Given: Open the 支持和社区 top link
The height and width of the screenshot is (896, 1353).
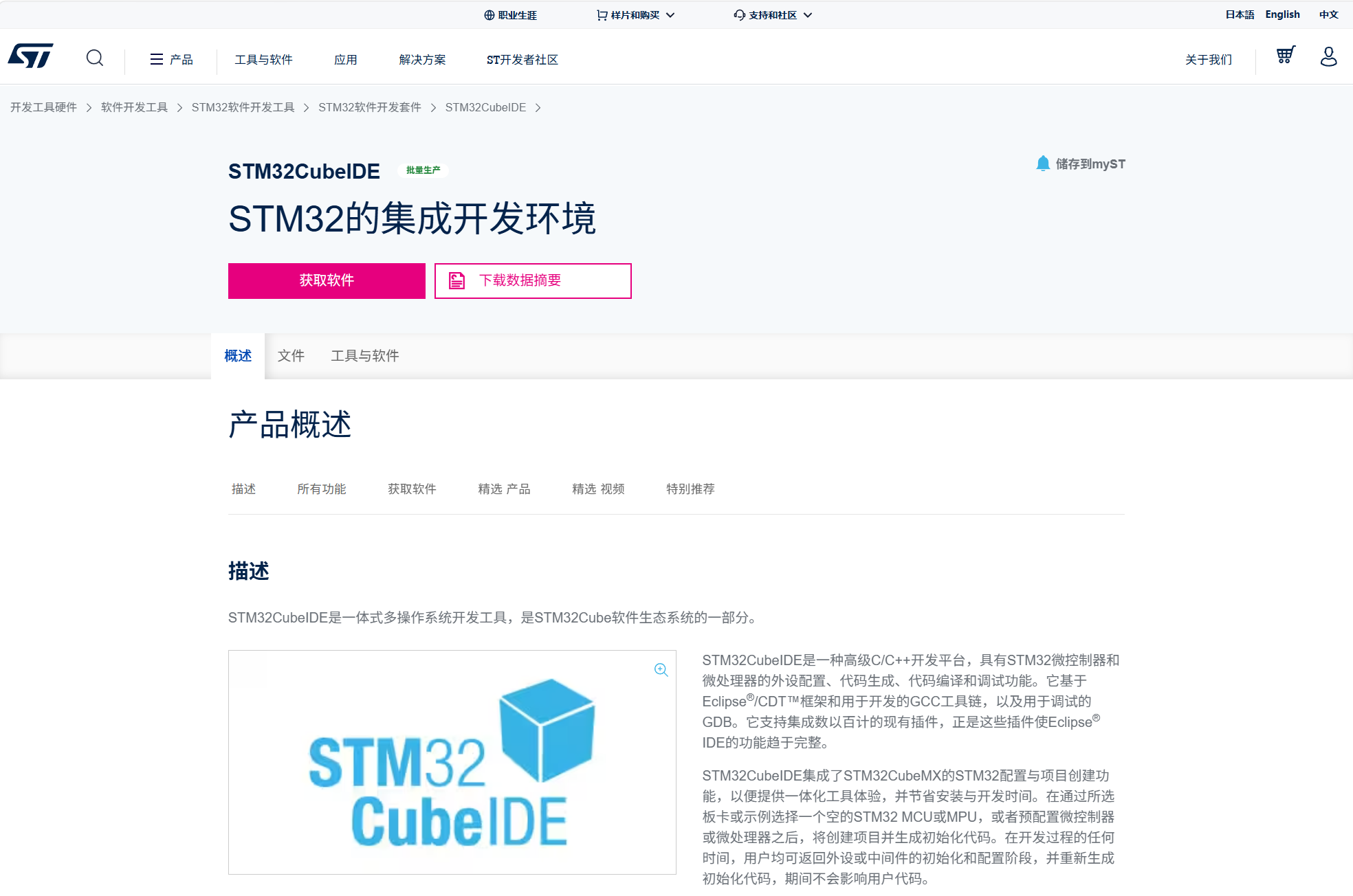Looking at the screenshot, I should click(x=773, y=15).
